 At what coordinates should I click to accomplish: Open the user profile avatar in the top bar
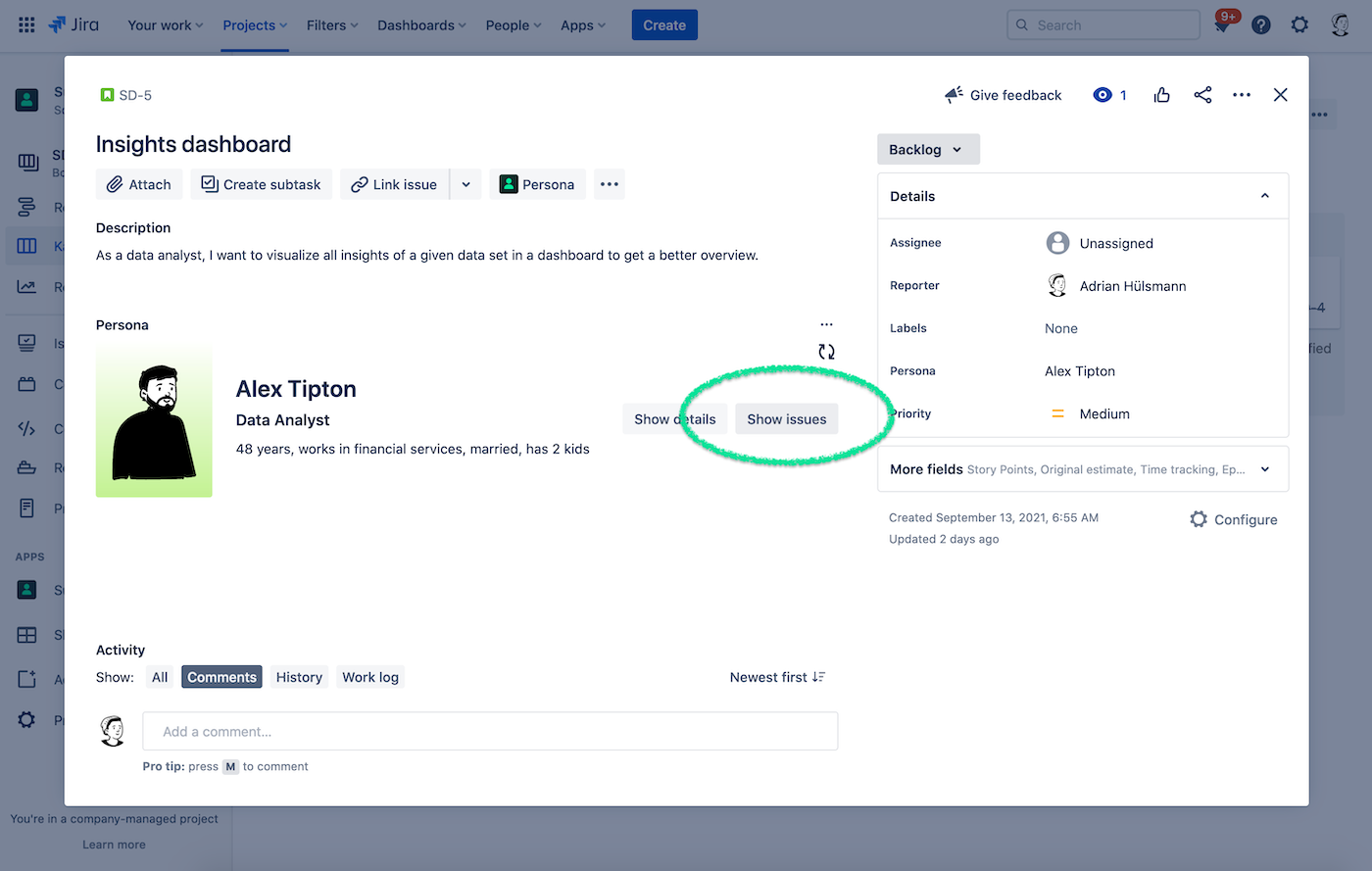[1341, 25]
